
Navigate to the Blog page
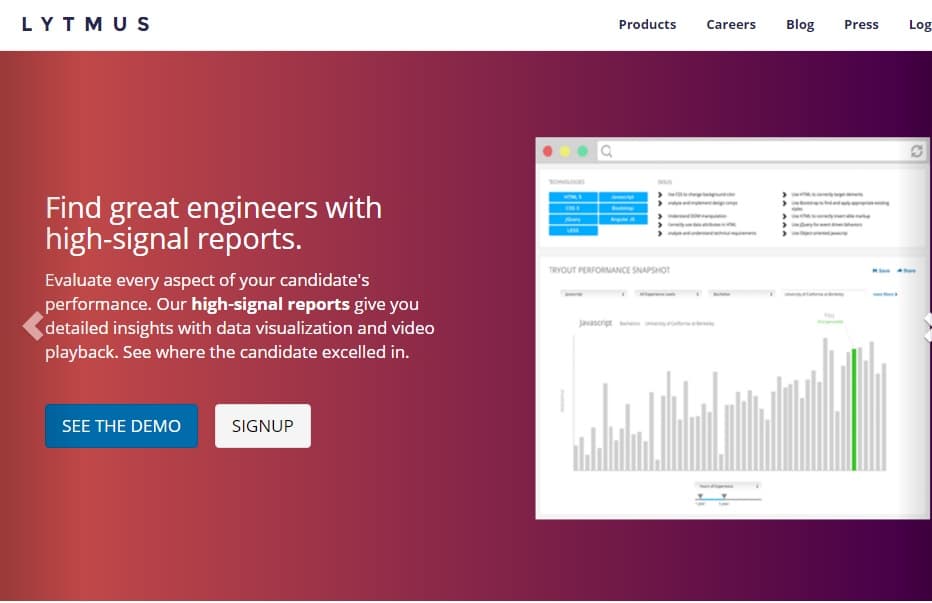click(800, 24)
